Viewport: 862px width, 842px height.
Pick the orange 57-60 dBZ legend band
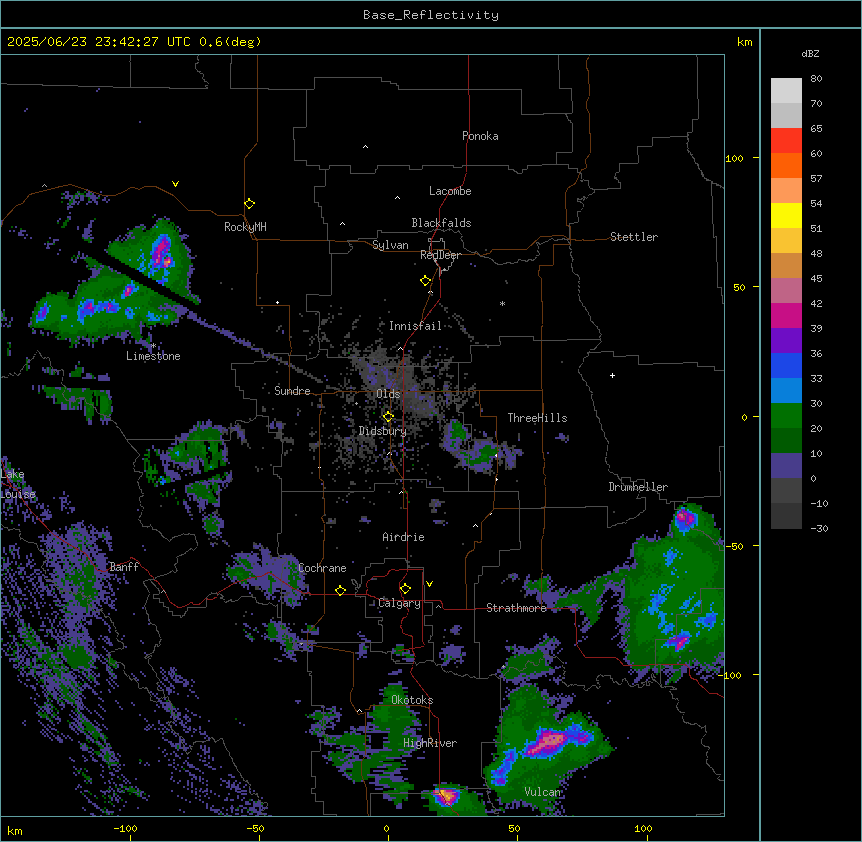click(786, 166)
